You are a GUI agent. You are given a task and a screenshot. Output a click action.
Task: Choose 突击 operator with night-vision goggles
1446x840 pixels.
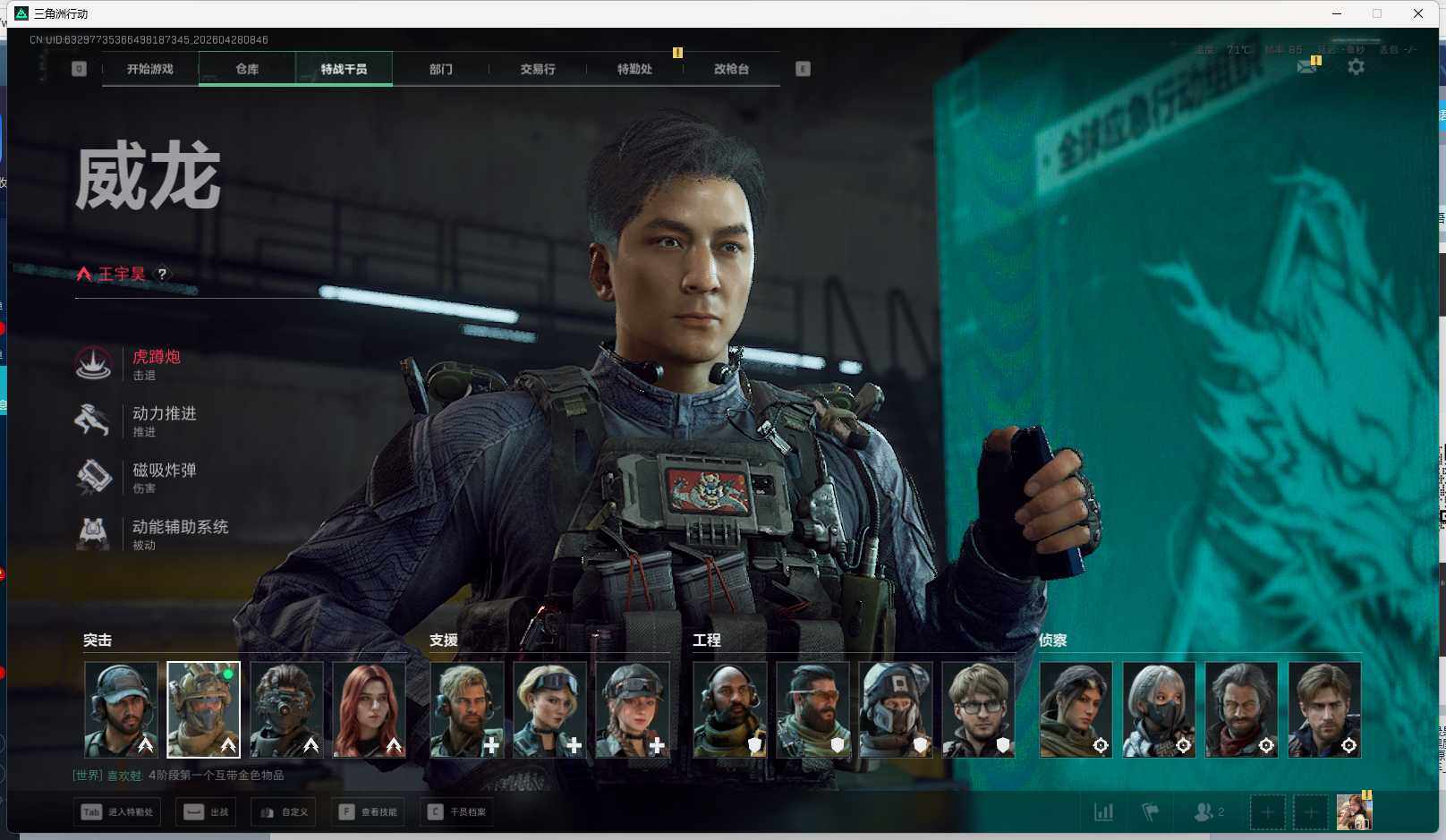[x=286, y=709]
